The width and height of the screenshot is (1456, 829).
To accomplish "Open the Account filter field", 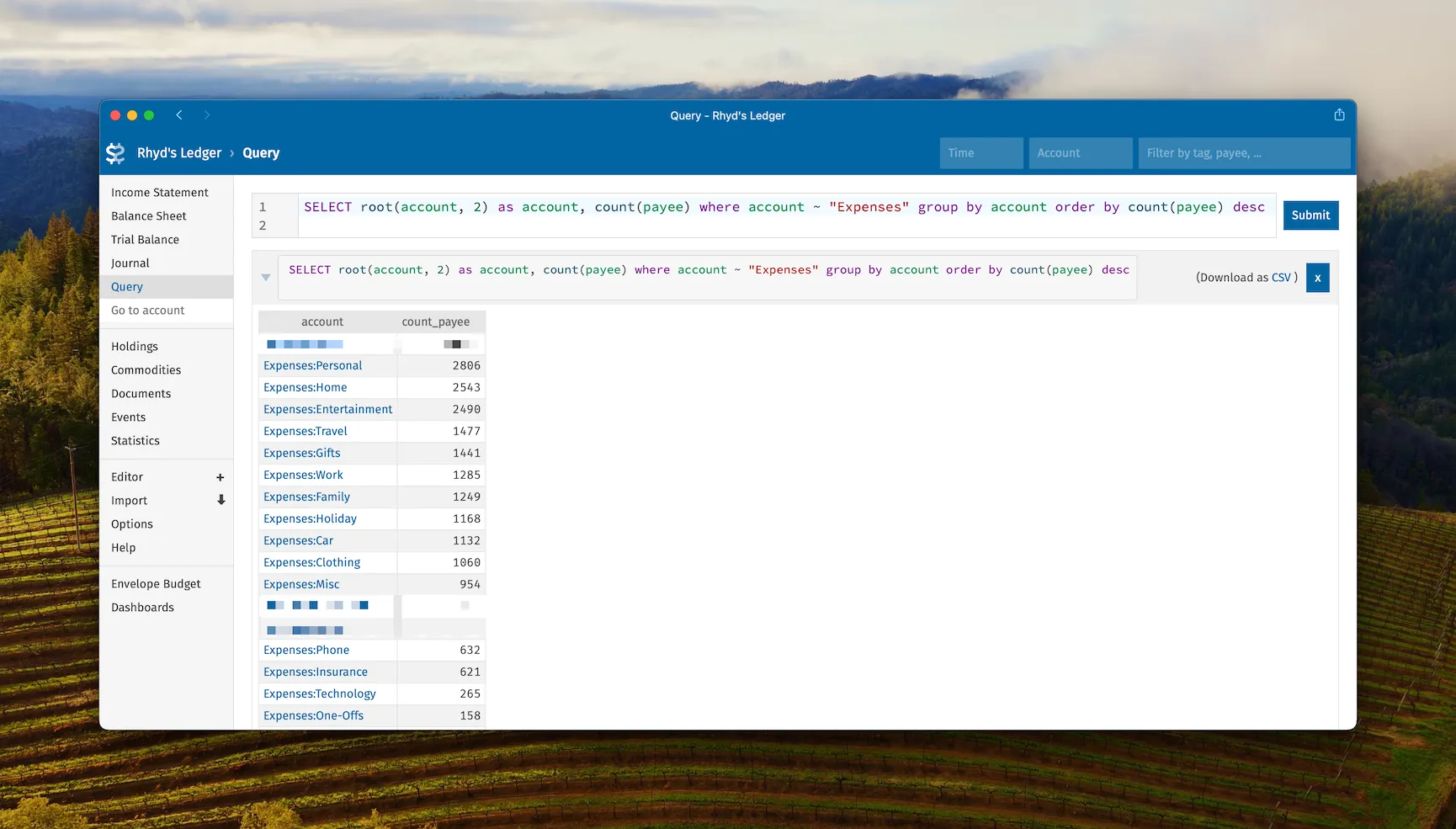I will [x=1081, y=152].
